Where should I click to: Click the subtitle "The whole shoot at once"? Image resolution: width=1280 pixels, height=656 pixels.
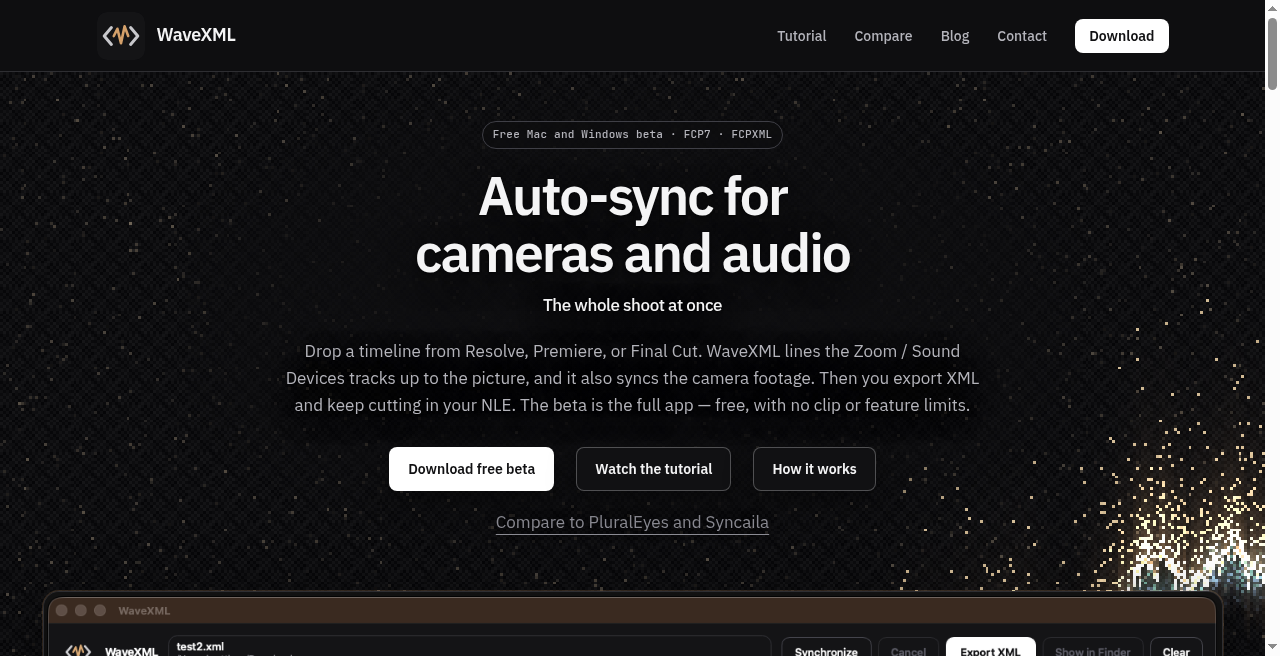point(632,305)
